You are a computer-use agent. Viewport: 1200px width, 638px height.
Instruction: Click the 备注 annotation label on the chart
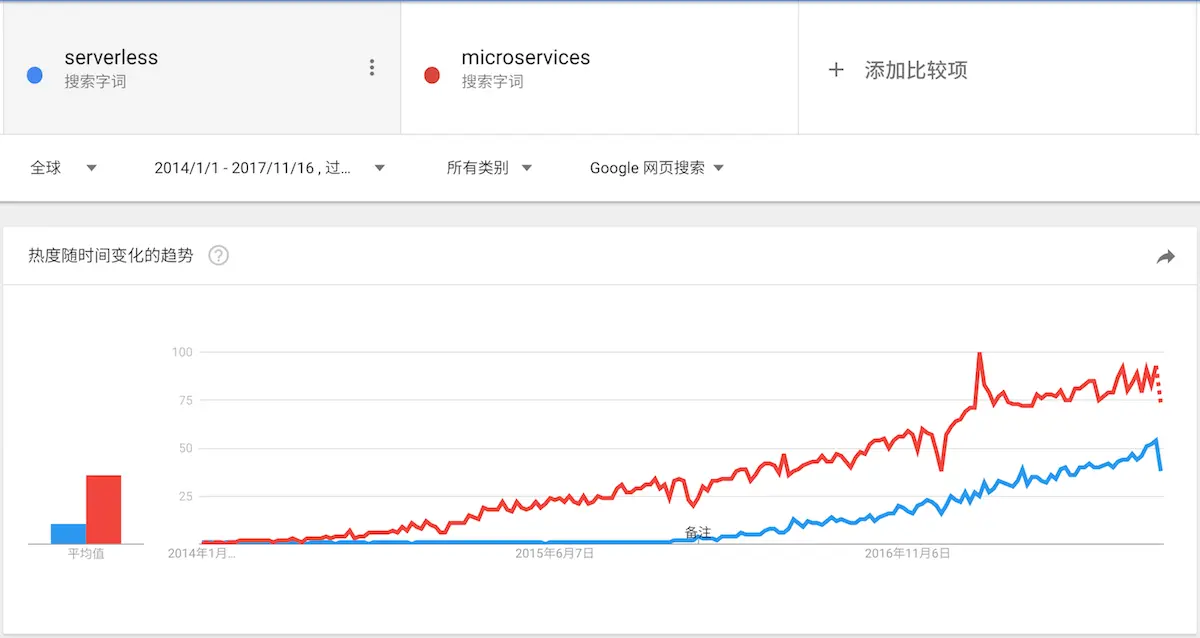click(x=698, y=534)
